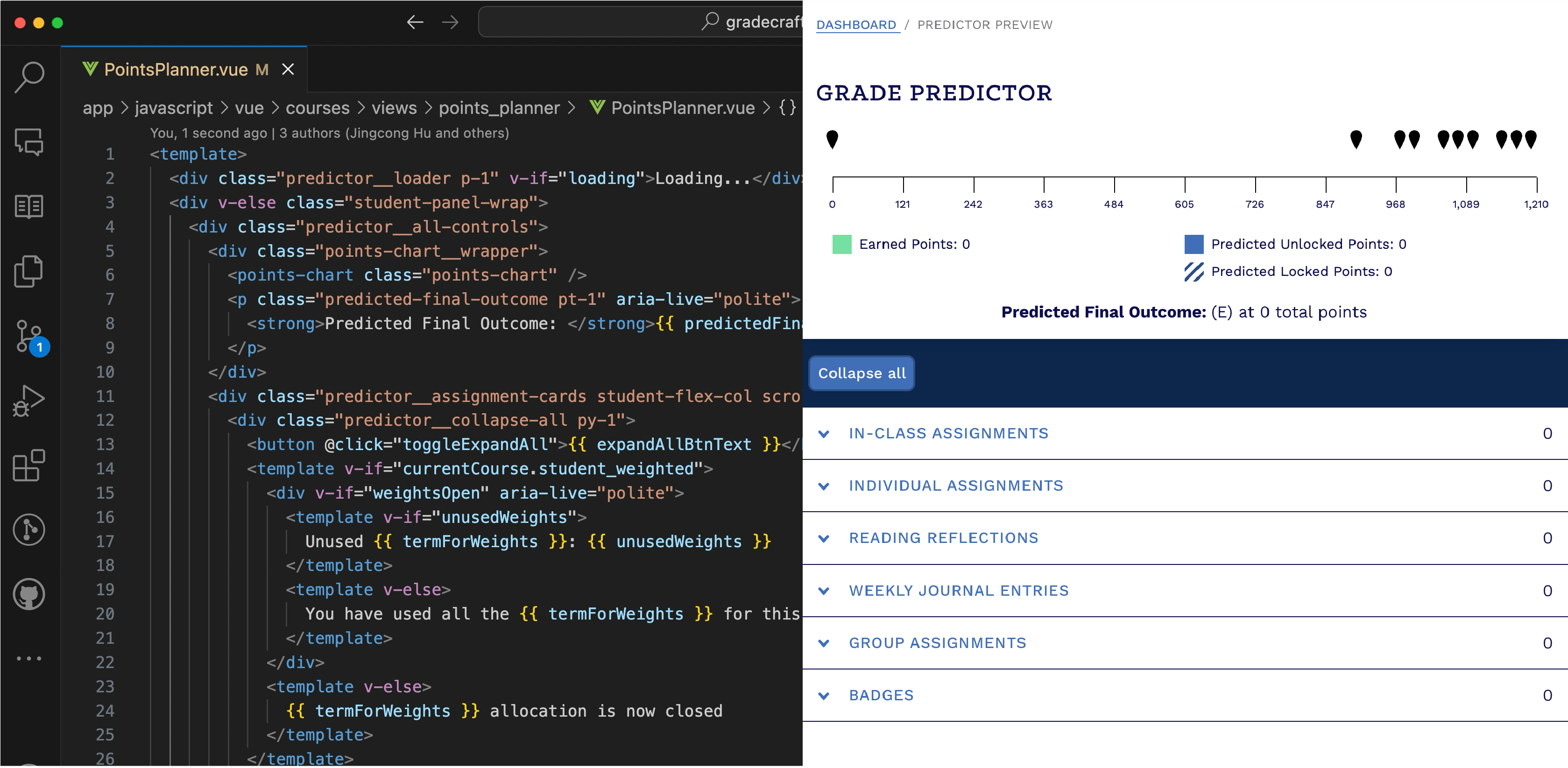Click the points_planner breadcrumb segment
This screenshot has height=768, width=1568.
[x=499, y=108]
